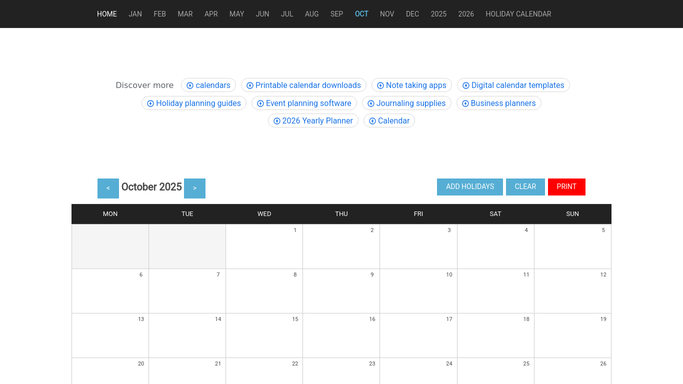Open the HOME menu item
The height and width of the screenshot is (384, 683).
click(107, 14)
